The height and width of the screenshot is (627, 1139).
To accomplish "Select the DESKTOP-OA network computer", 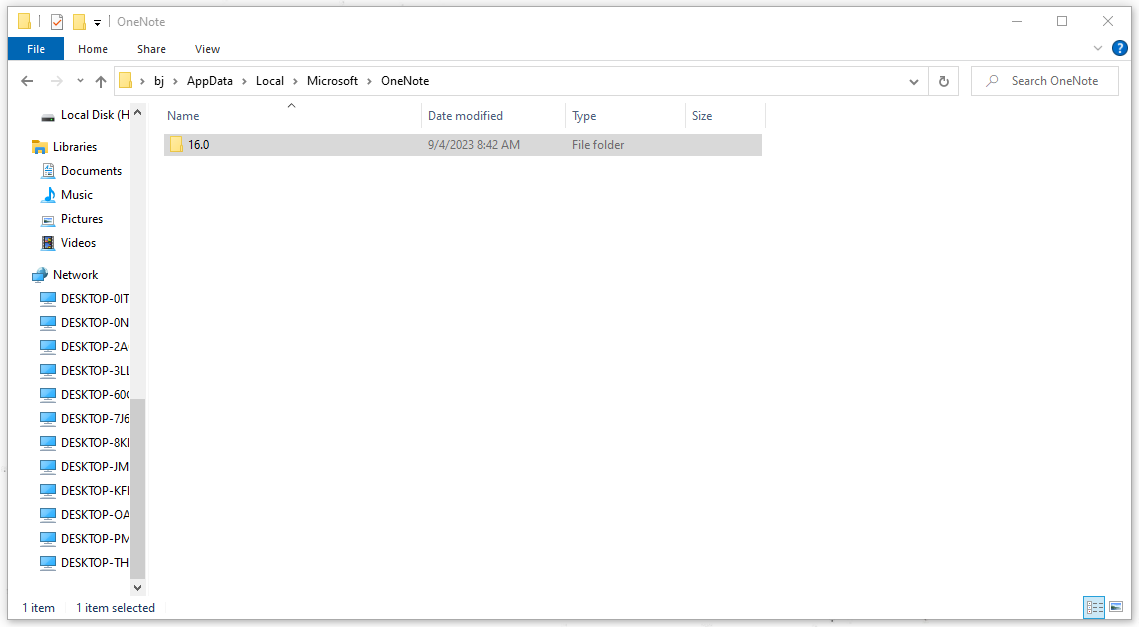I will point(94,514).
